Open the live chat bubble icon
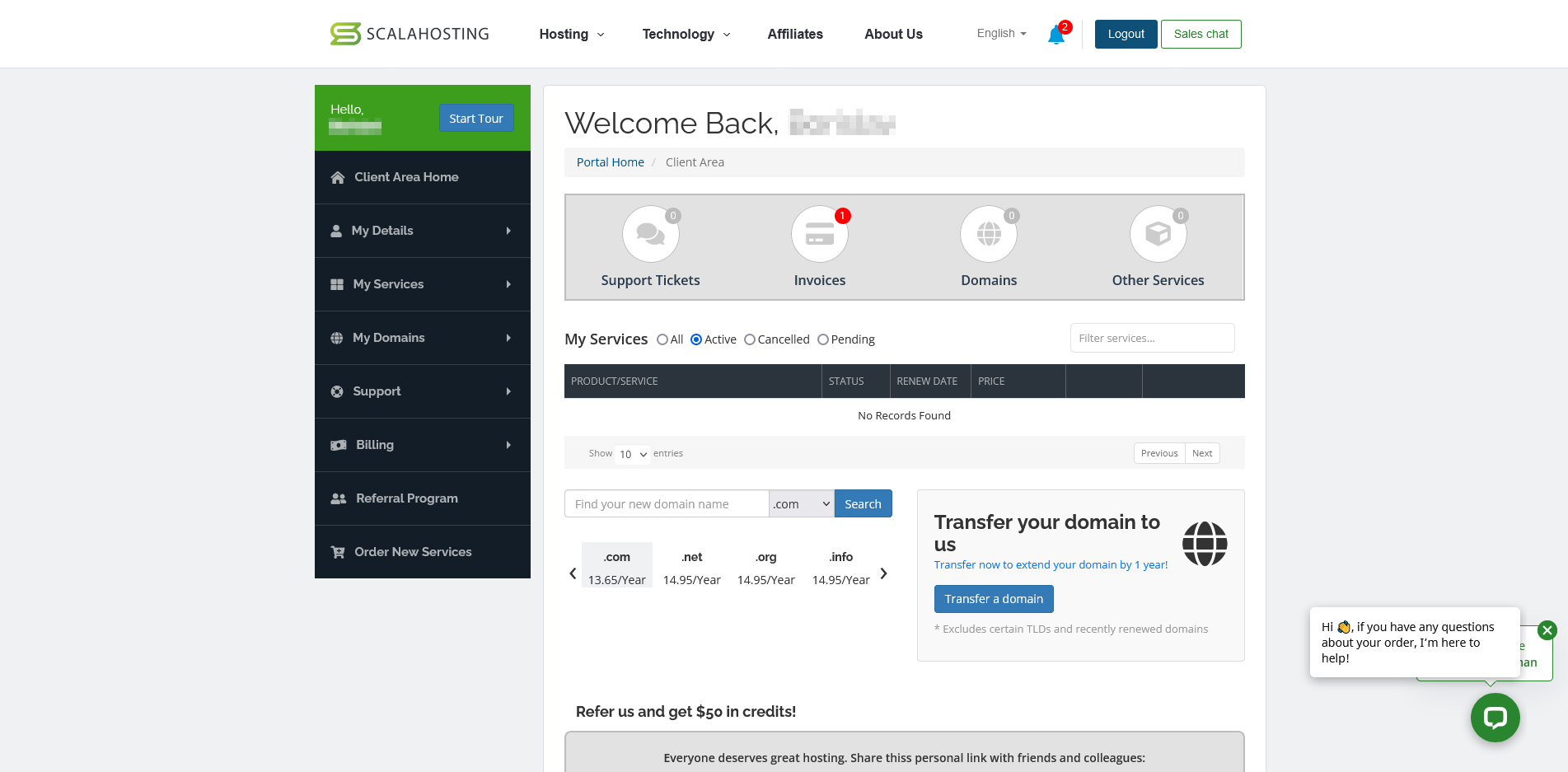 point(1495,718)
